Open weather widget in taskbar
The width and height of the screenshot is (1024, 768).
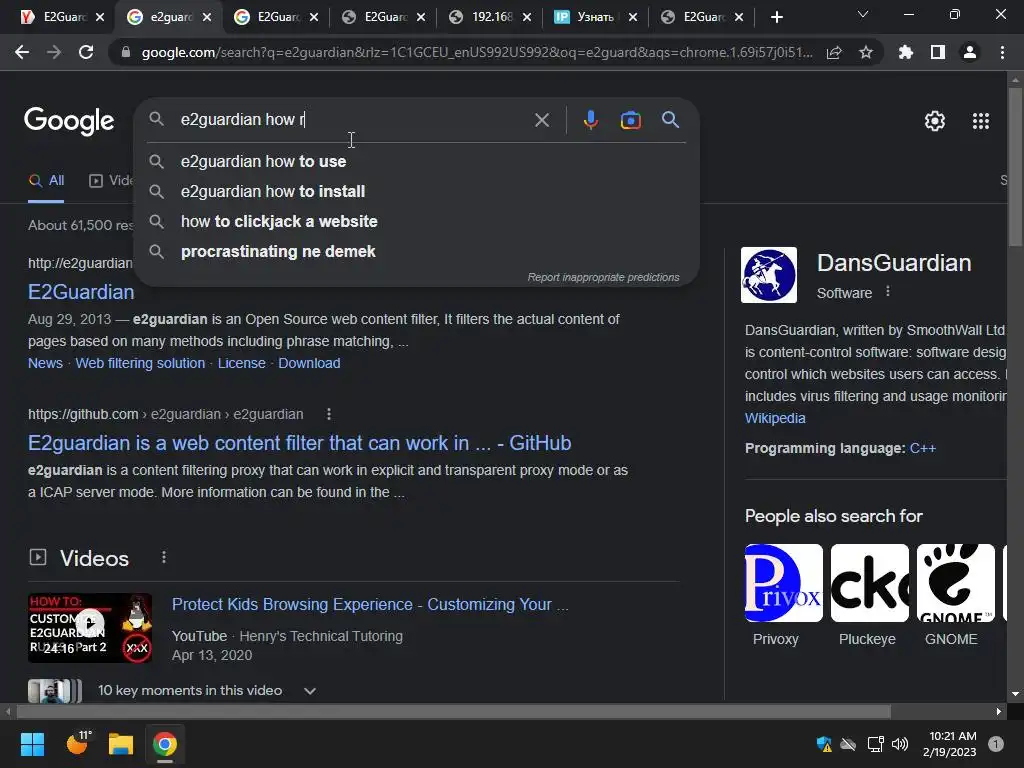coord(78,743)
